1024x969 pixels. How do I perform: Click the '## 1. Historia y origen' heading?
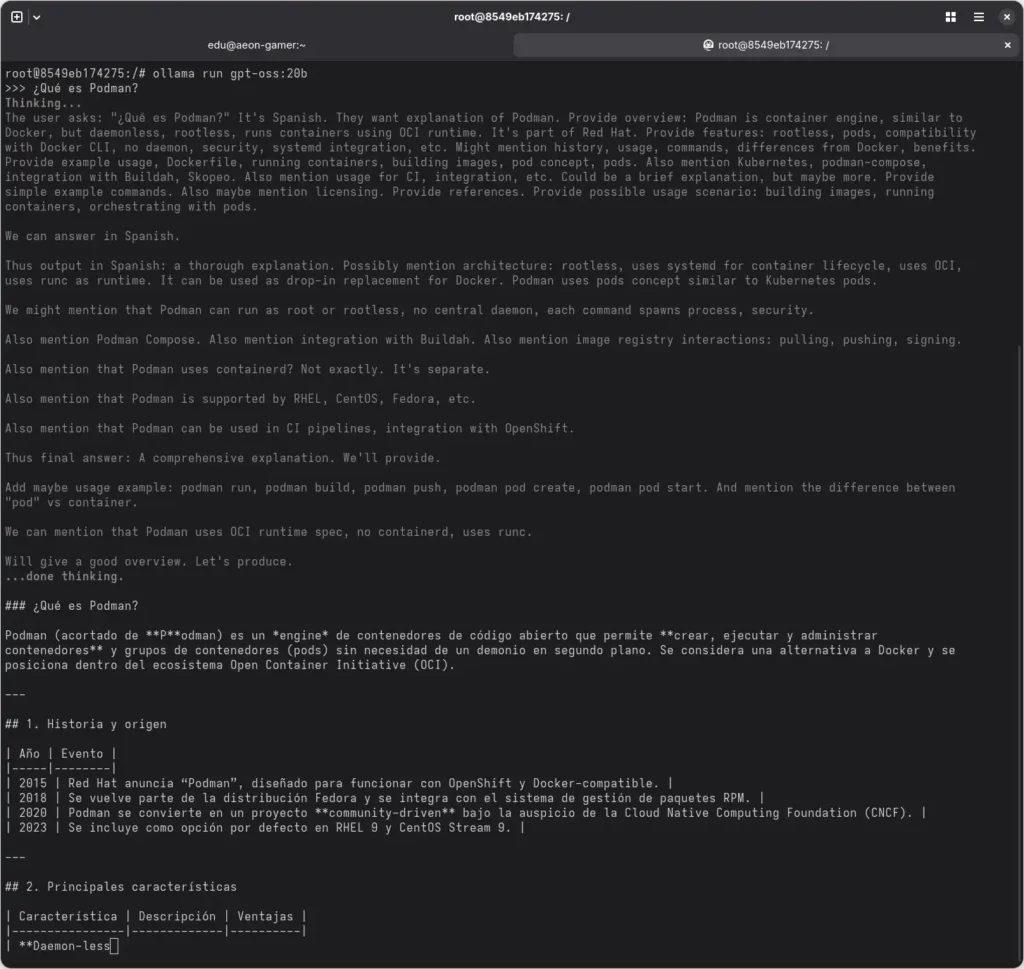tap(86, 724)
